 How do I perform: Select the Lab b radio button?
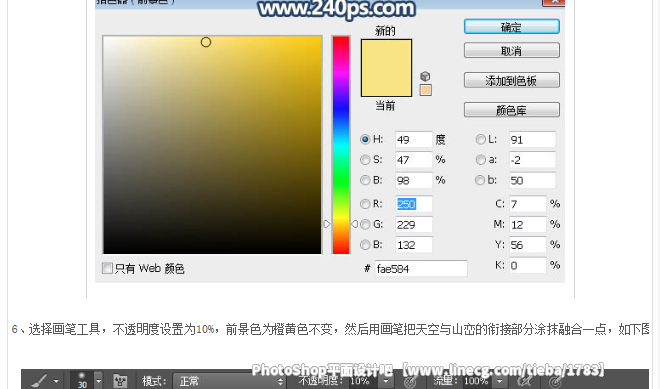pos(480,180)
